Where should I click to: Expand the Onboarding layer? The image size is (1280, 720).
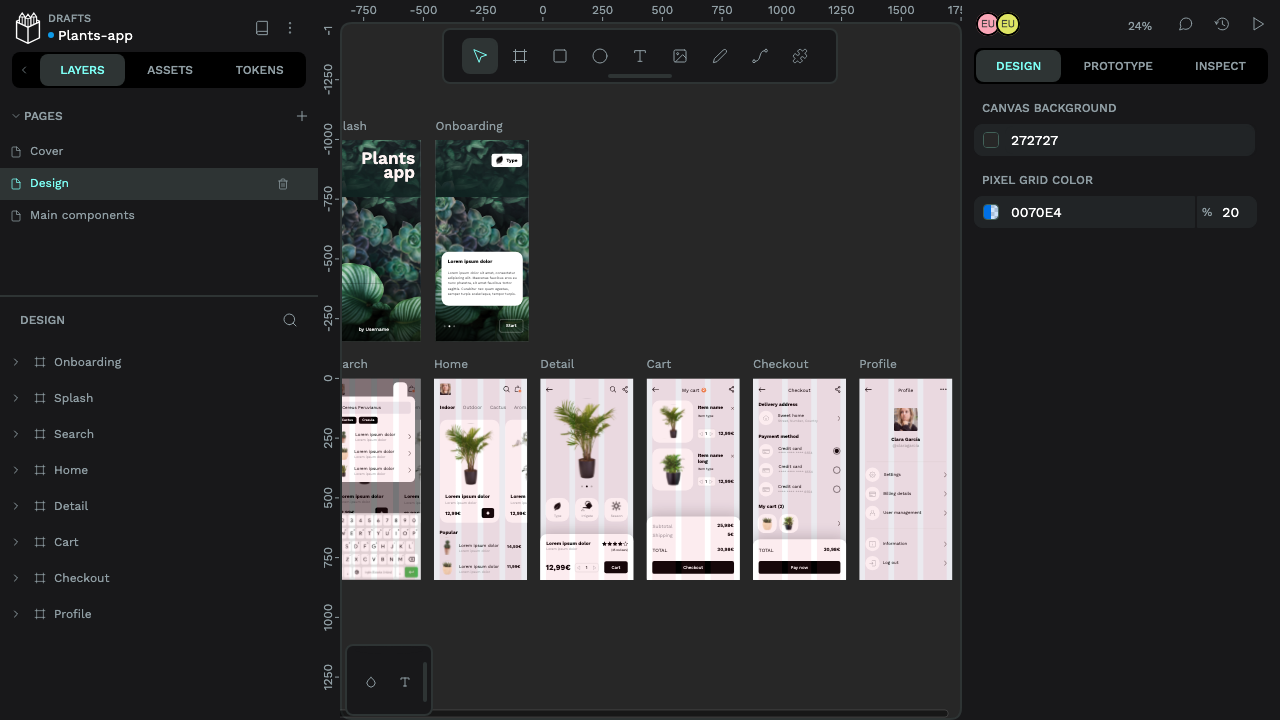[x=16, y=362]
